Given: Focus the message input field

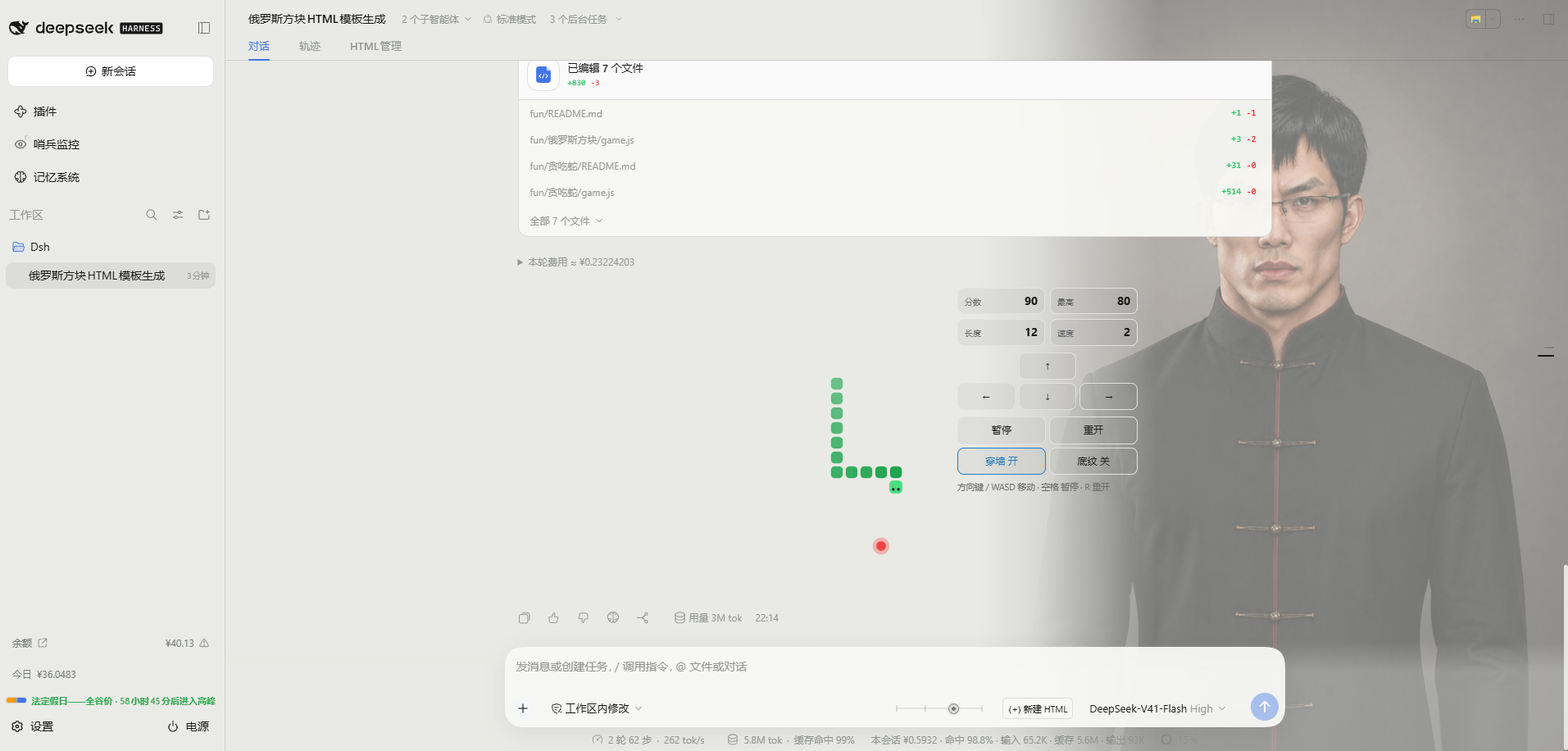Looking at the screenshot, I should [x=893, y=667].
